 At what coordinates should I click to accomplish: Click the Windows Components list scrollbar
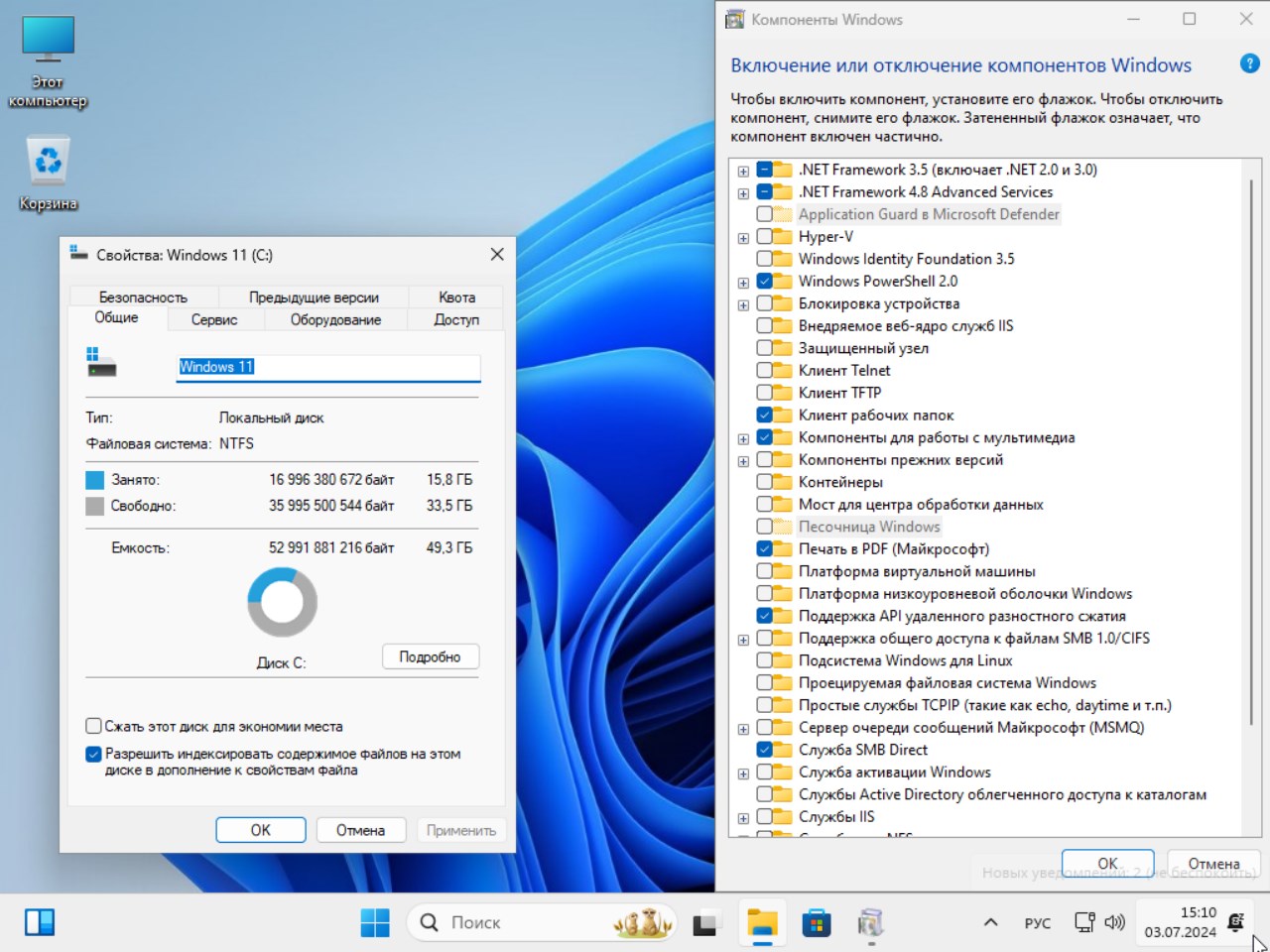pyautogui.click(x=1251, y=451)
